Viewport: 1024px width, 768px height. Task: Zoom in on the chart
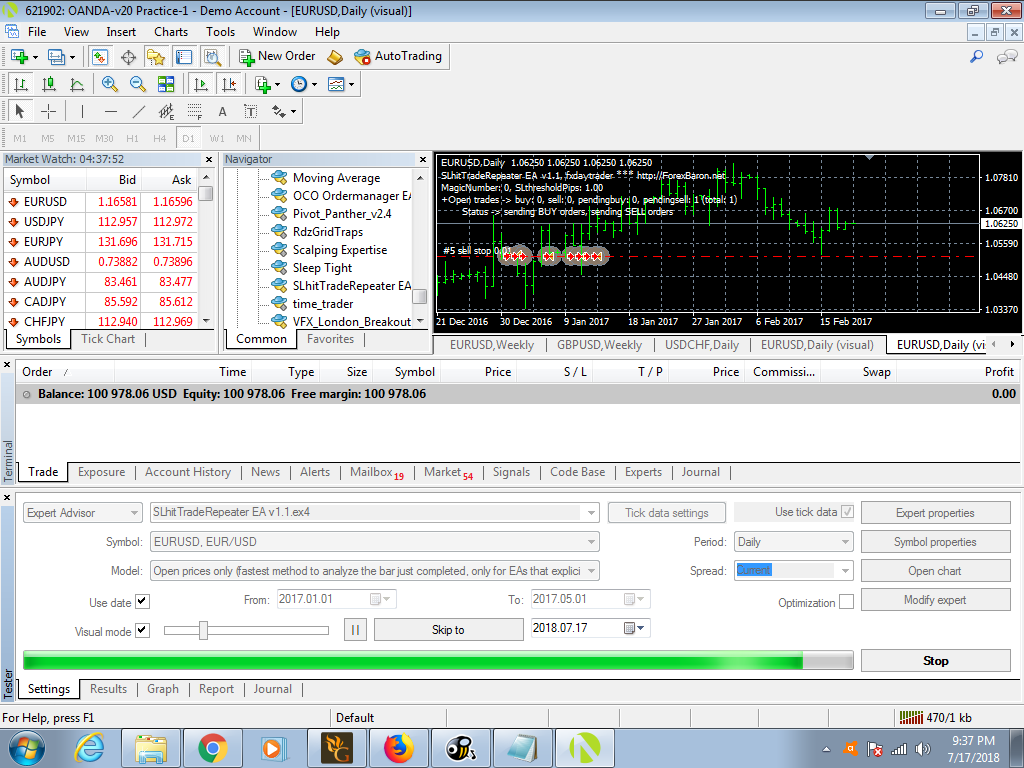tap(109, 84)
